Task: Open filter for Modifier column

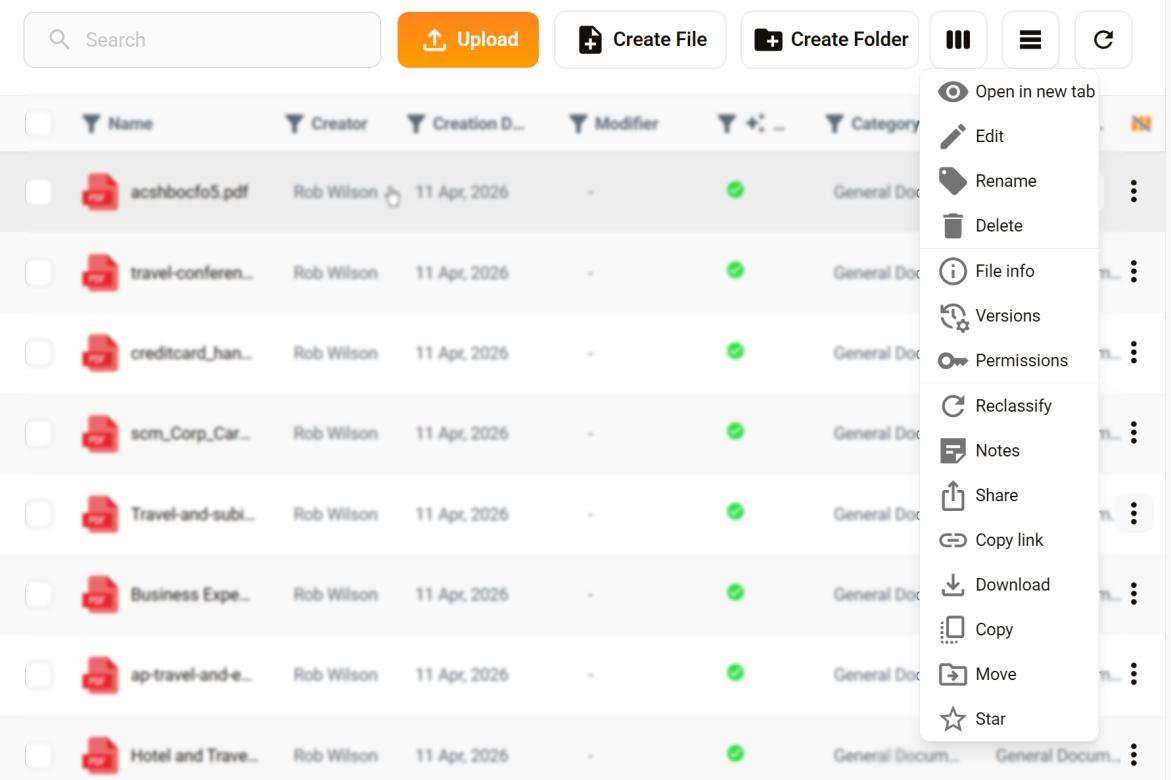Action: [578, 123]
